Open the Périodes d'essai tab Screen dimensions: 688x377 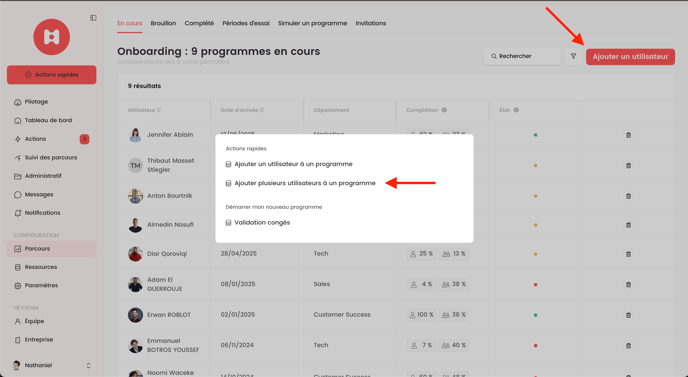(x=246, y=23)
